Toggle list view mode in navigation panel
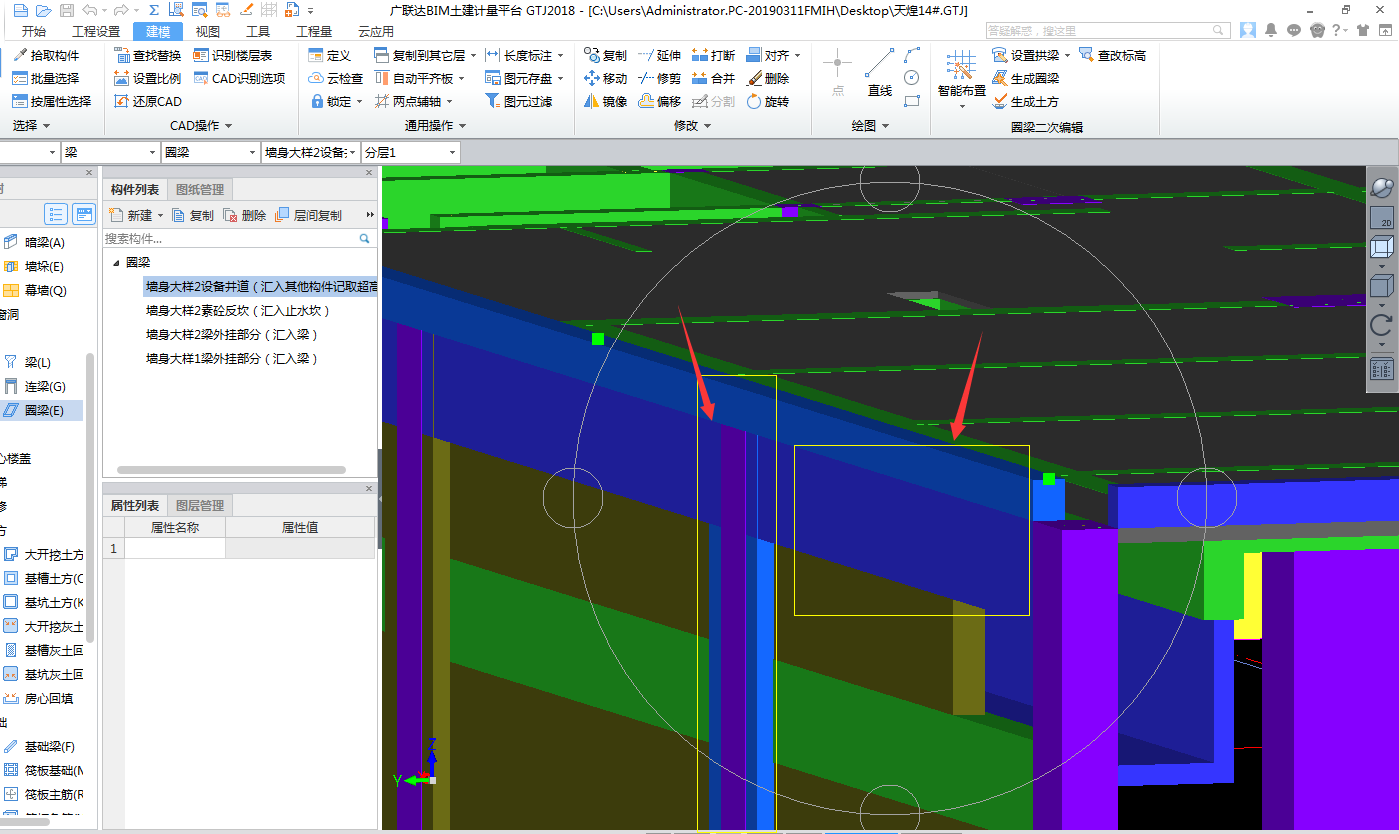 [56, 214]
